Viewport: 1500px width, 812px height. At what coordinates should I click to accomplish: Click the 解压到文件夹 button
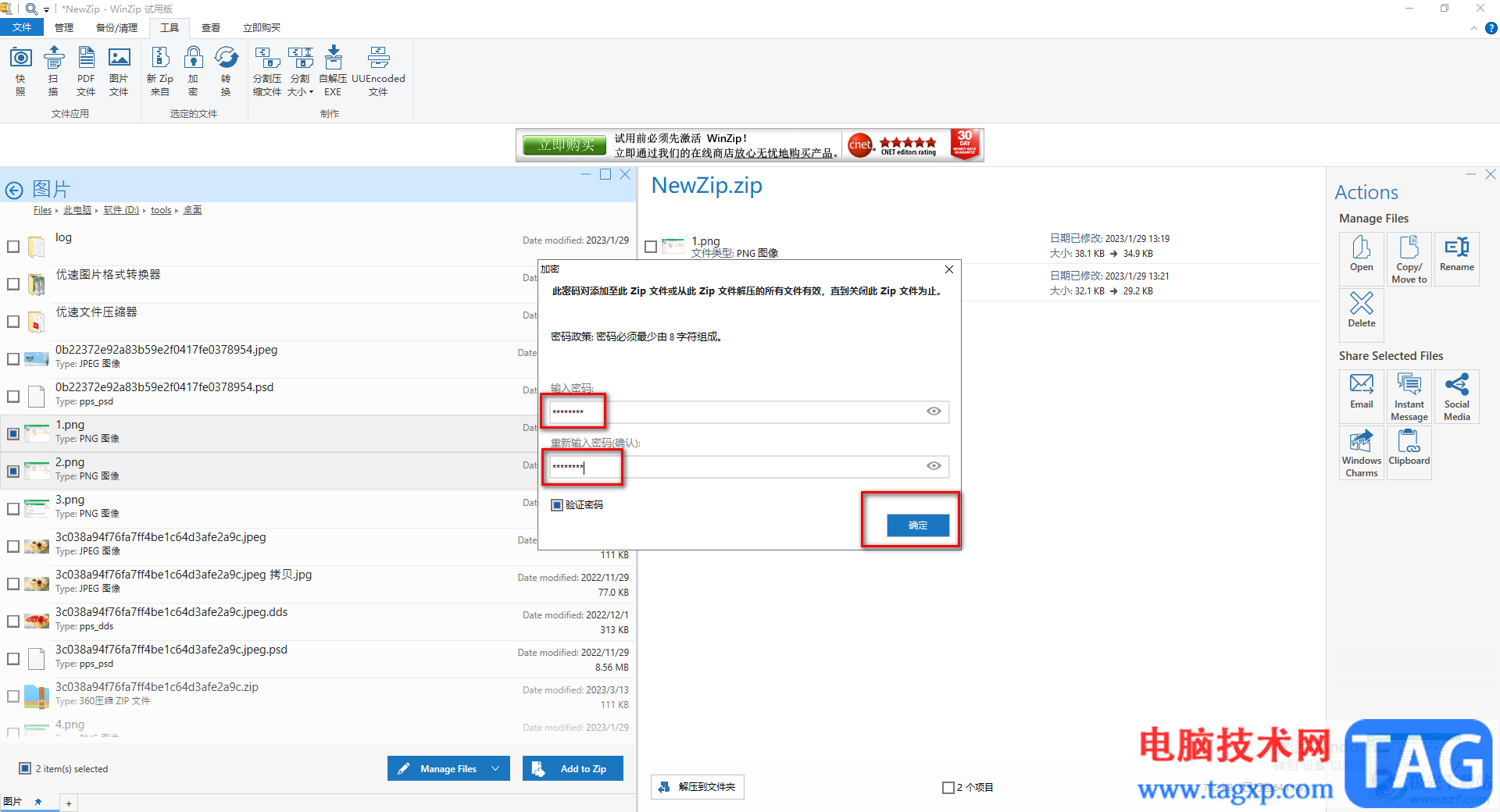[x=698, y=787]
